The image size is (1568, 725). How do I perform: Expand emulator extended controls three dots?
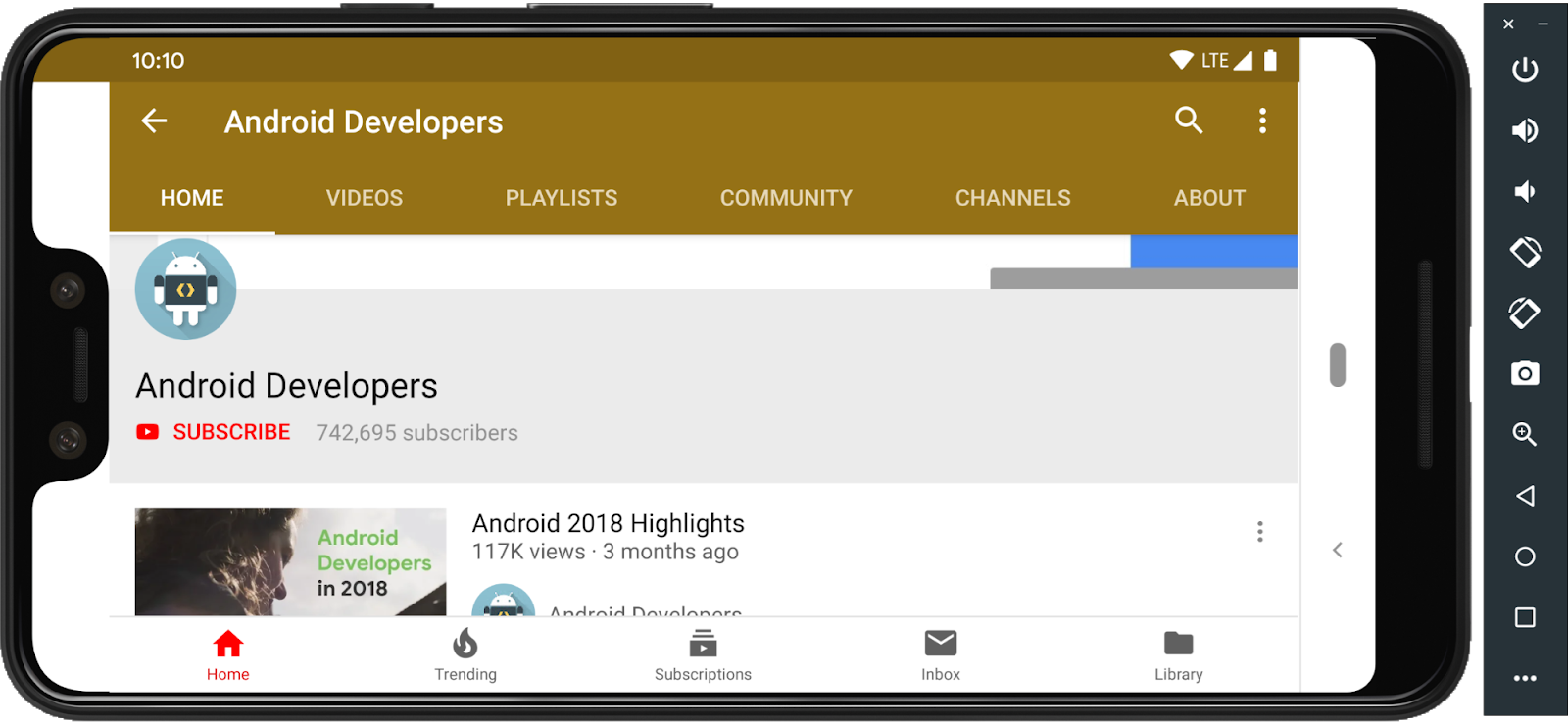coord(1525,678)
